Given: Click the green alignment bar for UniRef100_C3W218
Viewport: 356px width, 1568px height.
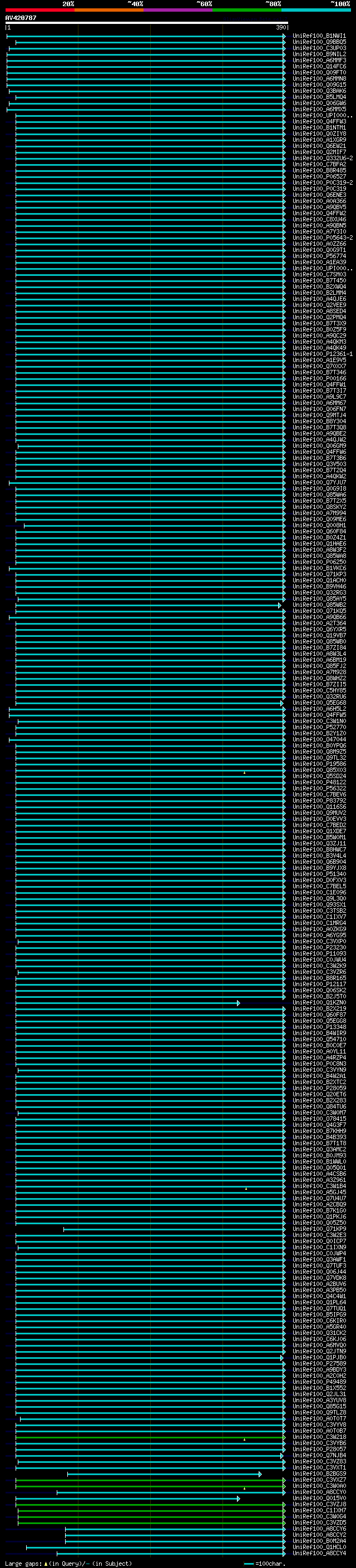Looking at the screenshot, I should click(150, 1437).
